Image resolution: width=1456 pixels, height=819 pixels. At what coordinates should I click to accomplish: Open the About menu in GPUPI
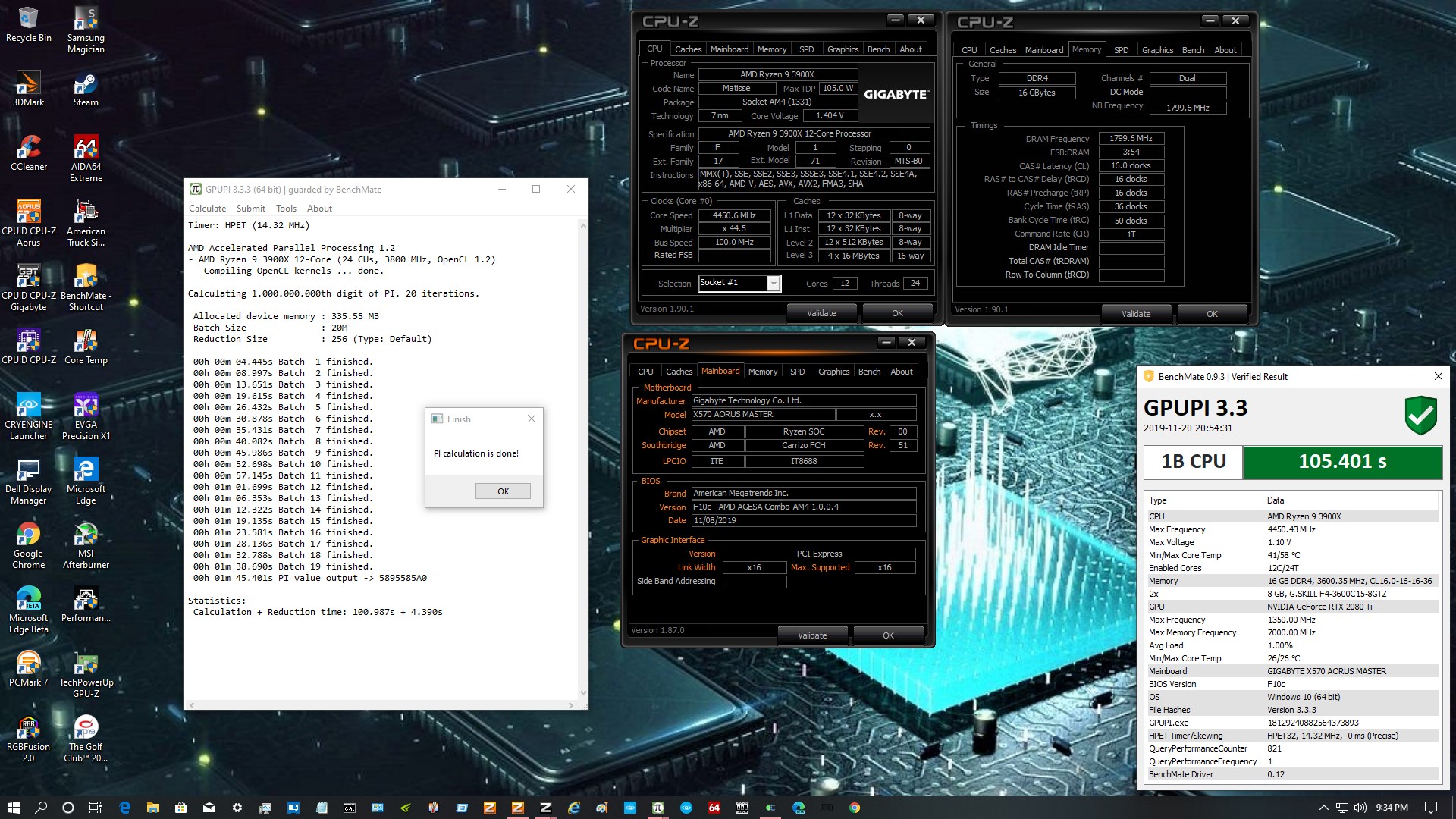319,209
